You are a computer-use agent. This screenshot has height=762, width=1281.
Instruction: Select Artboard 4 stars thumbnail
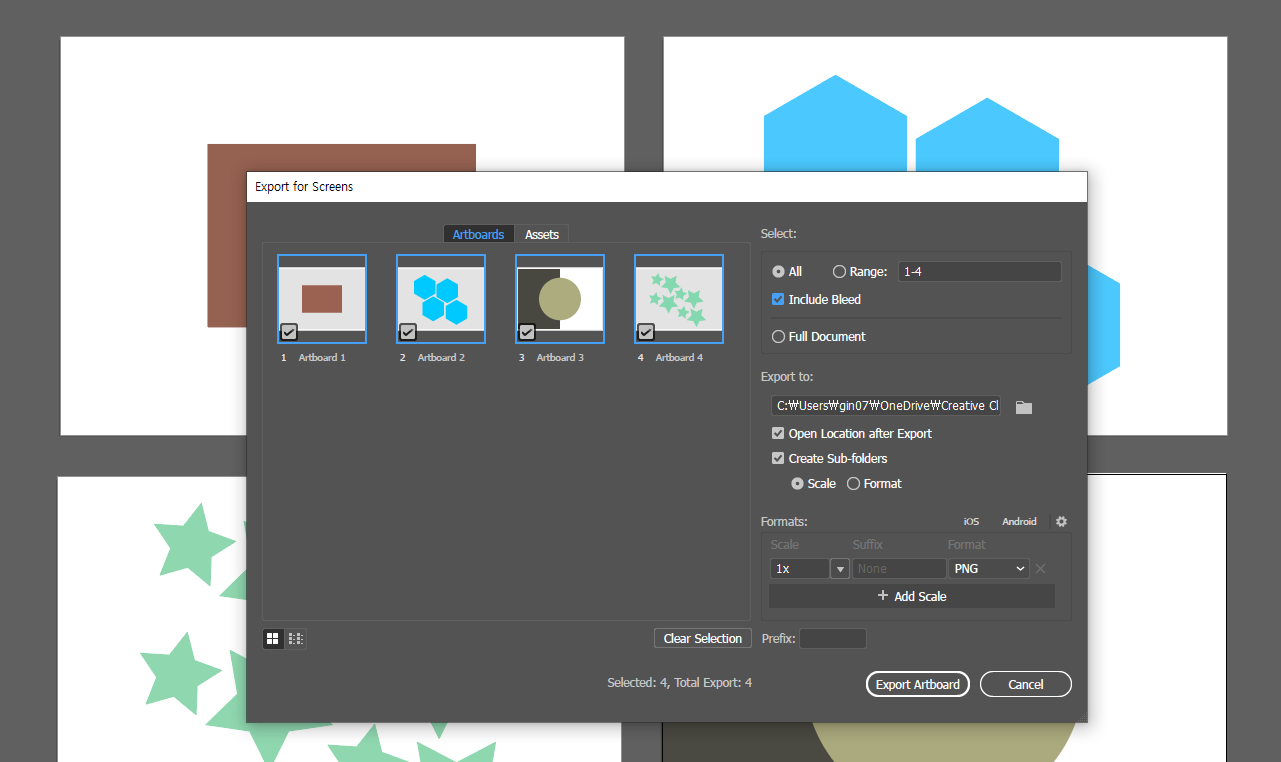[x=679, y=299]
